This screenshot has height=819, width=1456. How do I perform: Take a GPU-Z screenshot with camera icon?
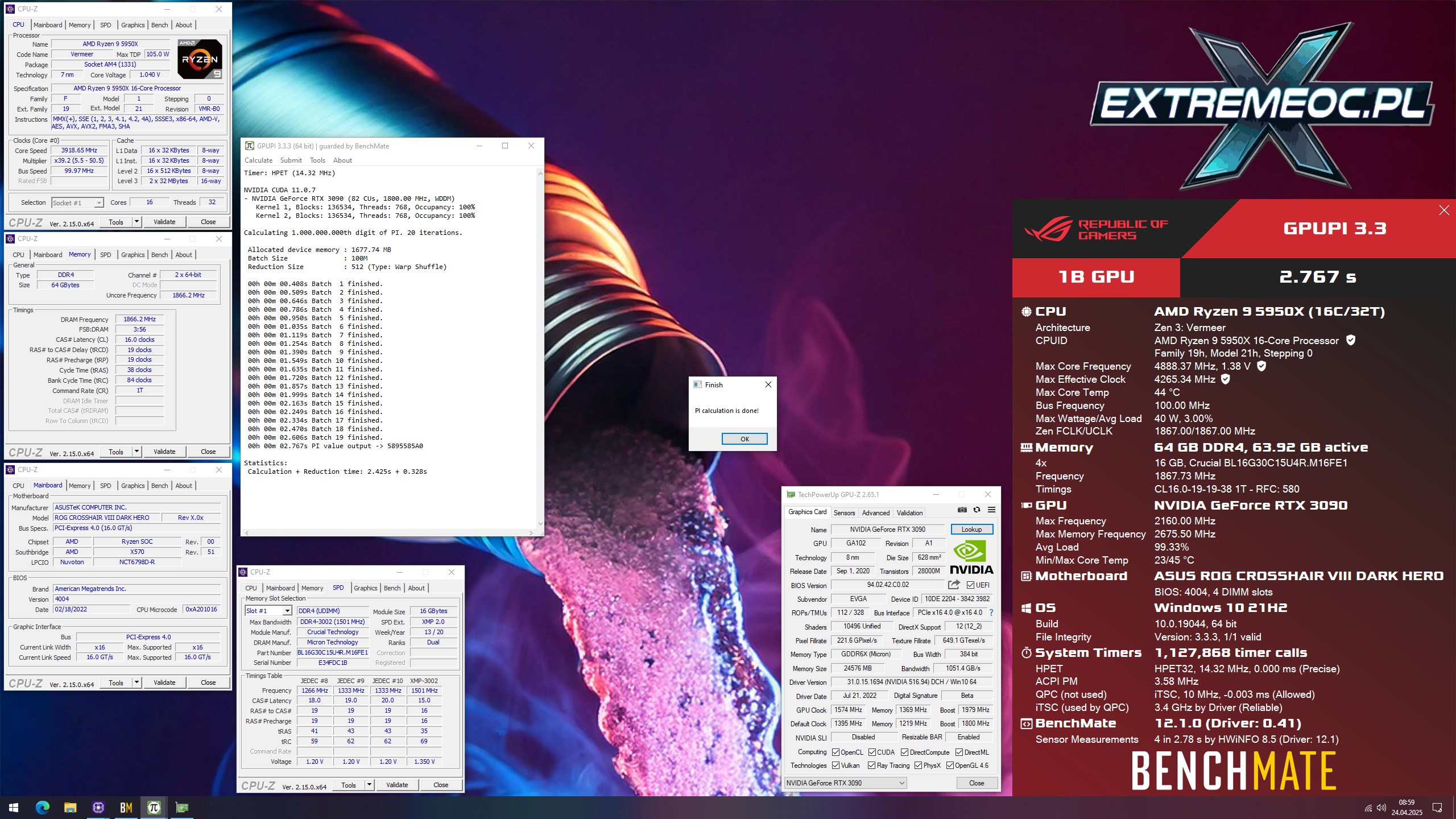click(x=962, y=510)
